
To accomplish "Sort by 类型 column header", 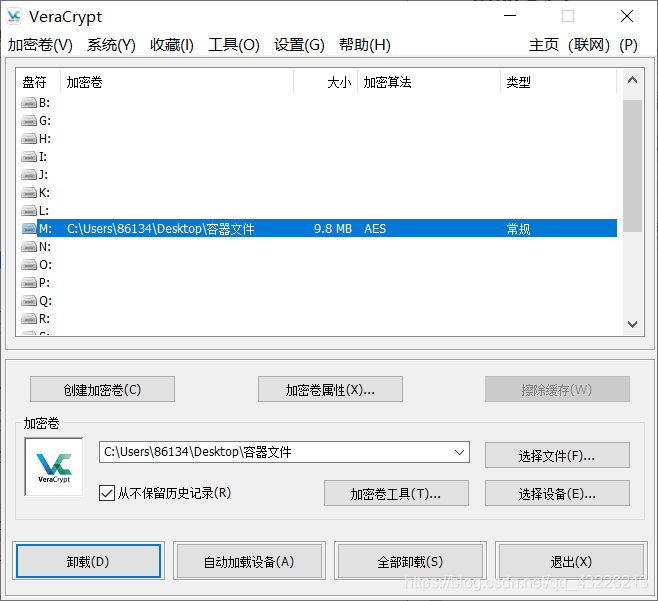I will pyautogui.click(x=559, y=82).
